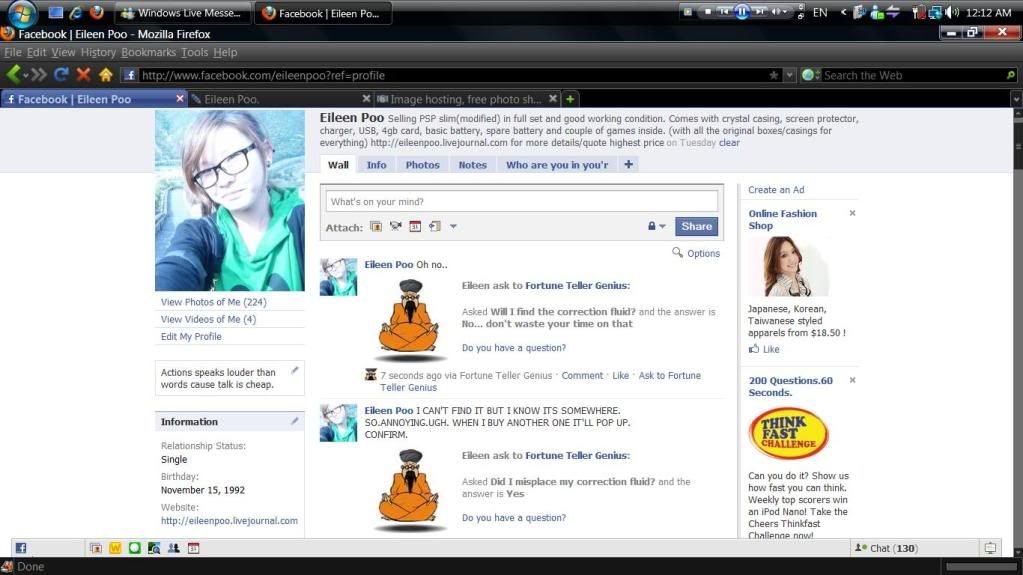Open the green circle application icon in bottom bar
1023x575 pixels.
coord(134,548)
